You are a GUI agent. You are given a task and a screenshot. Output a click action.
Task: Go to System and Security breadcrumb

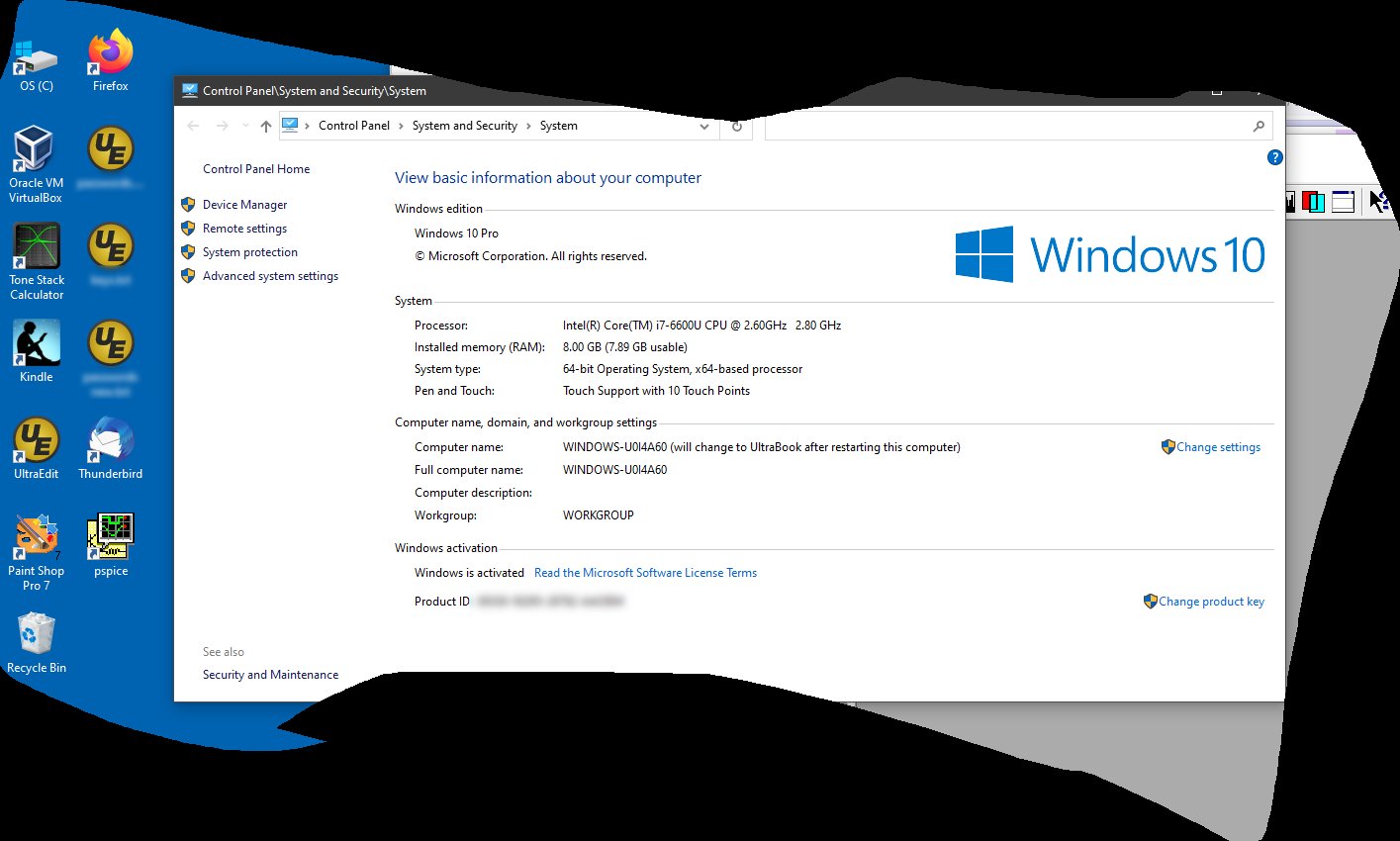465,126
